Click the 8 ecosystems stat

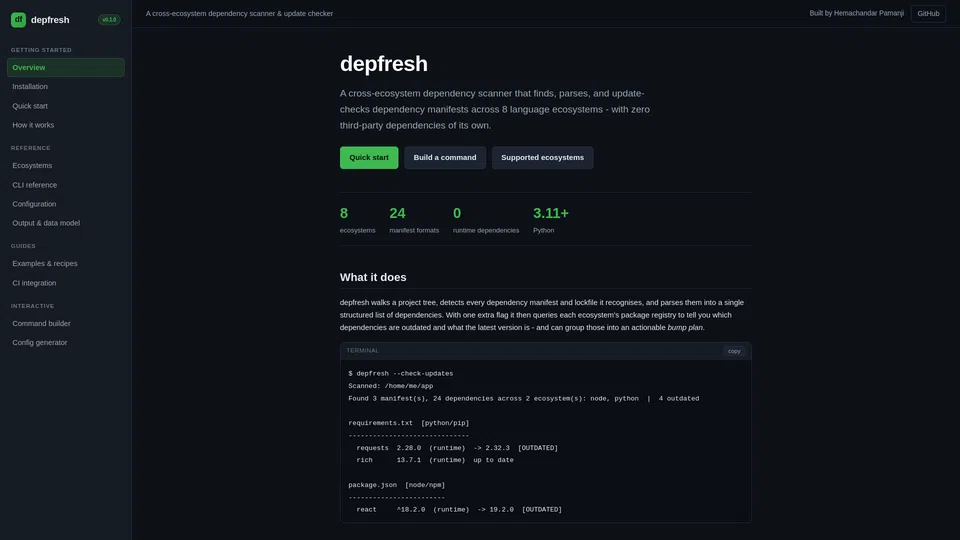(358, 220)
